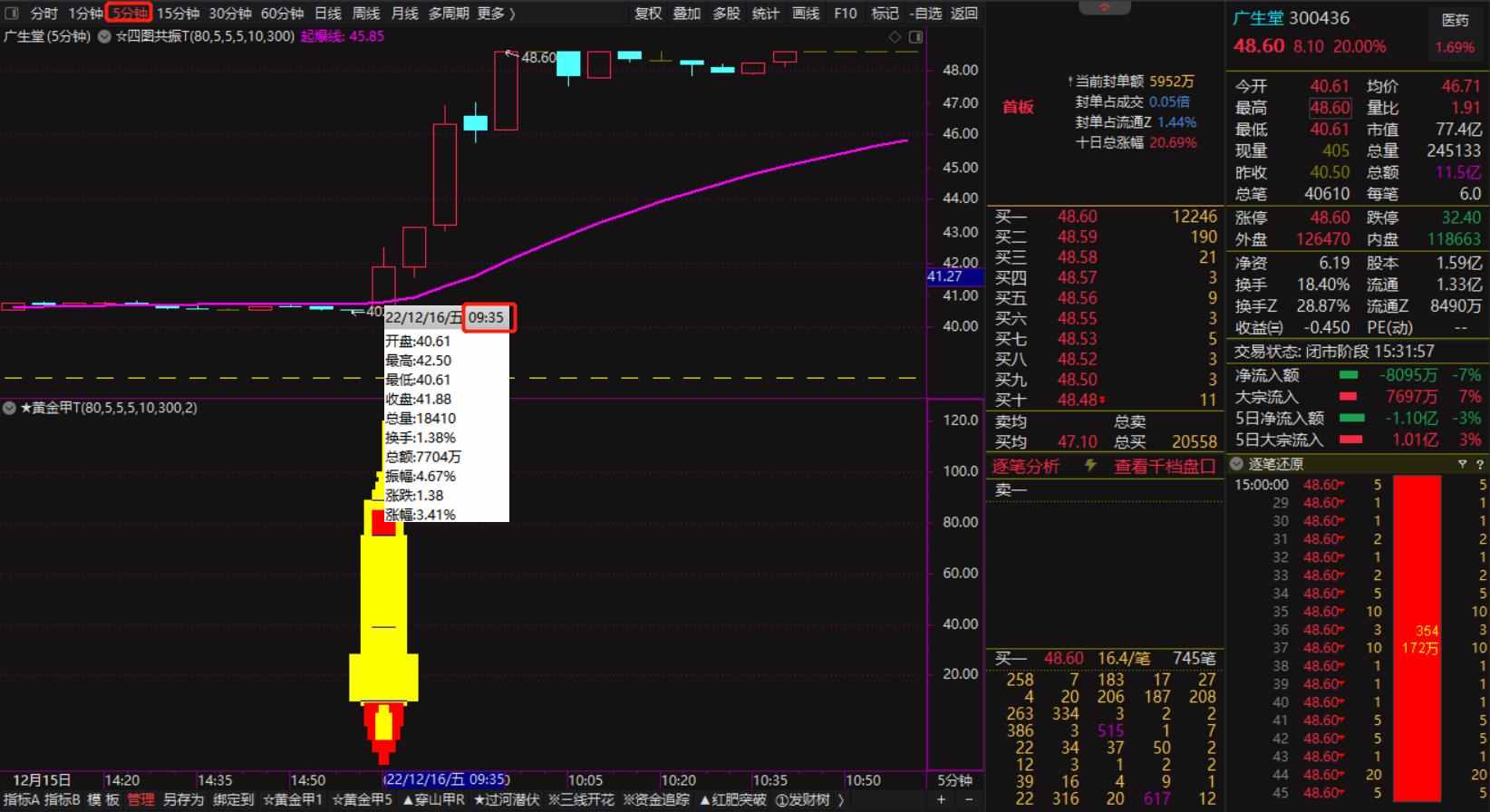The width and height of the screenshot is (1490, 812).
Task: Expand more indicators with the bottom arrow
Action: coord(841,799)
